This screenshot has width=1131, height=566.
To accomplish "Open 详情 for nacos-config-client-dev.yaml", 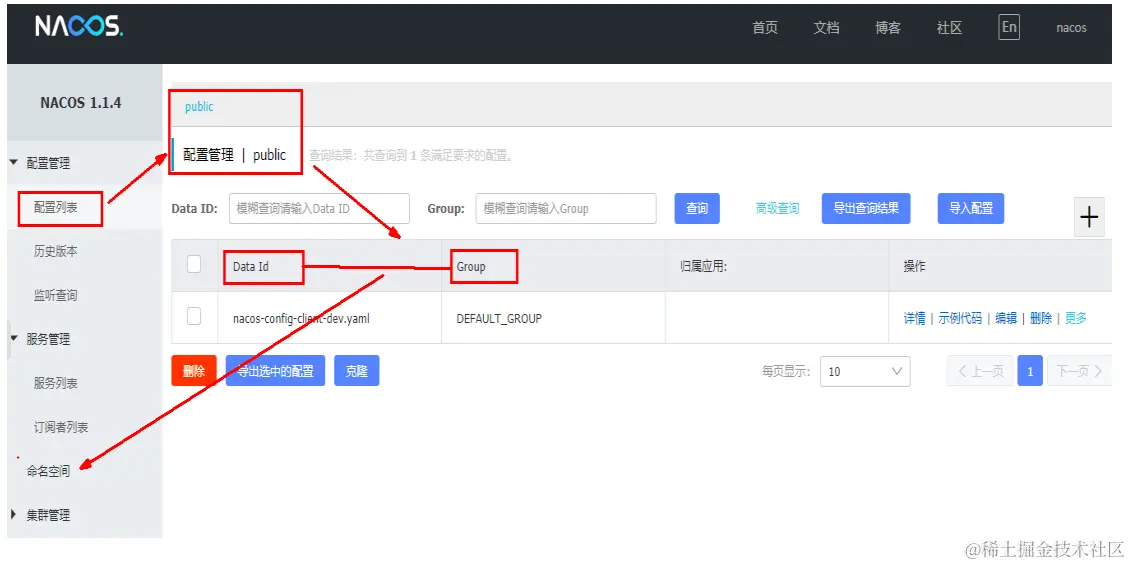I will (x=915, y=318).
